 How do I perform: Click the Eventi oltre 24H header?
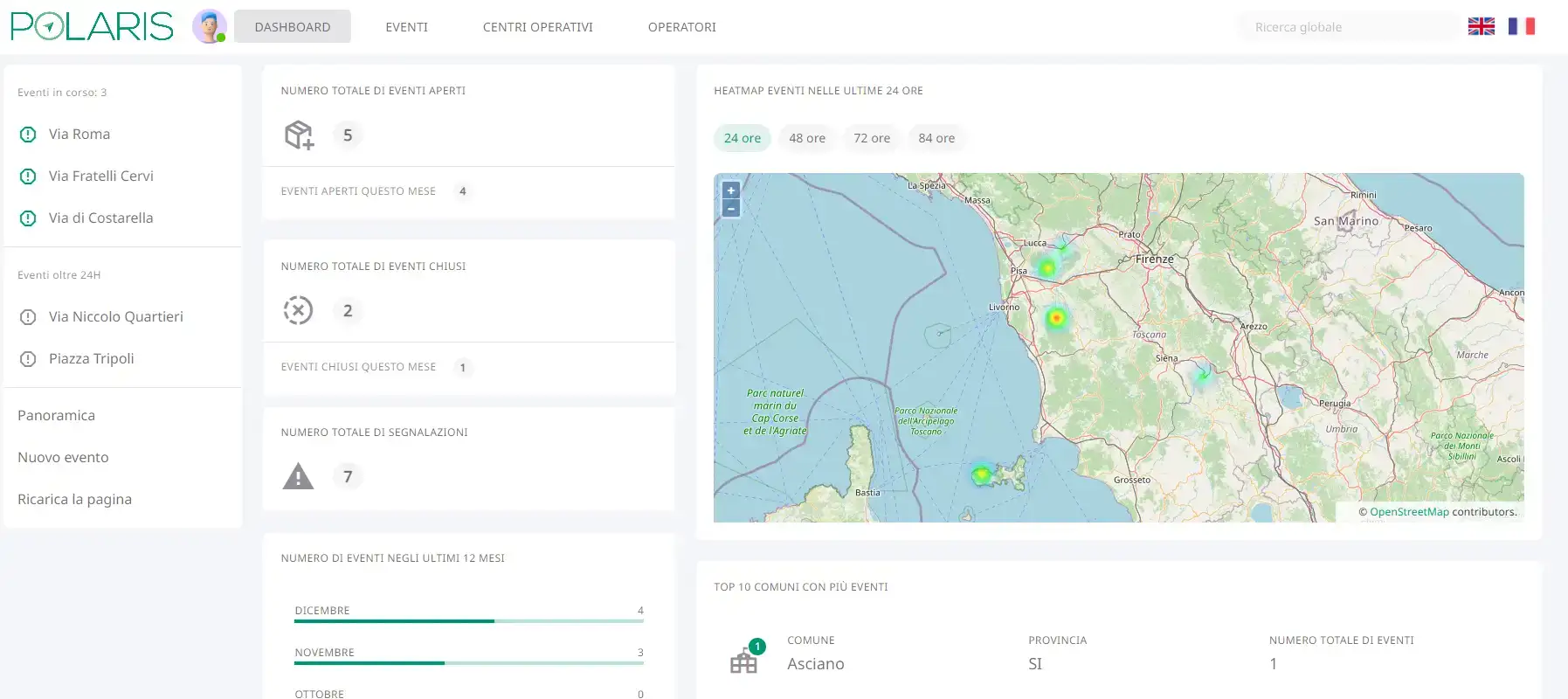coord(59,275)
